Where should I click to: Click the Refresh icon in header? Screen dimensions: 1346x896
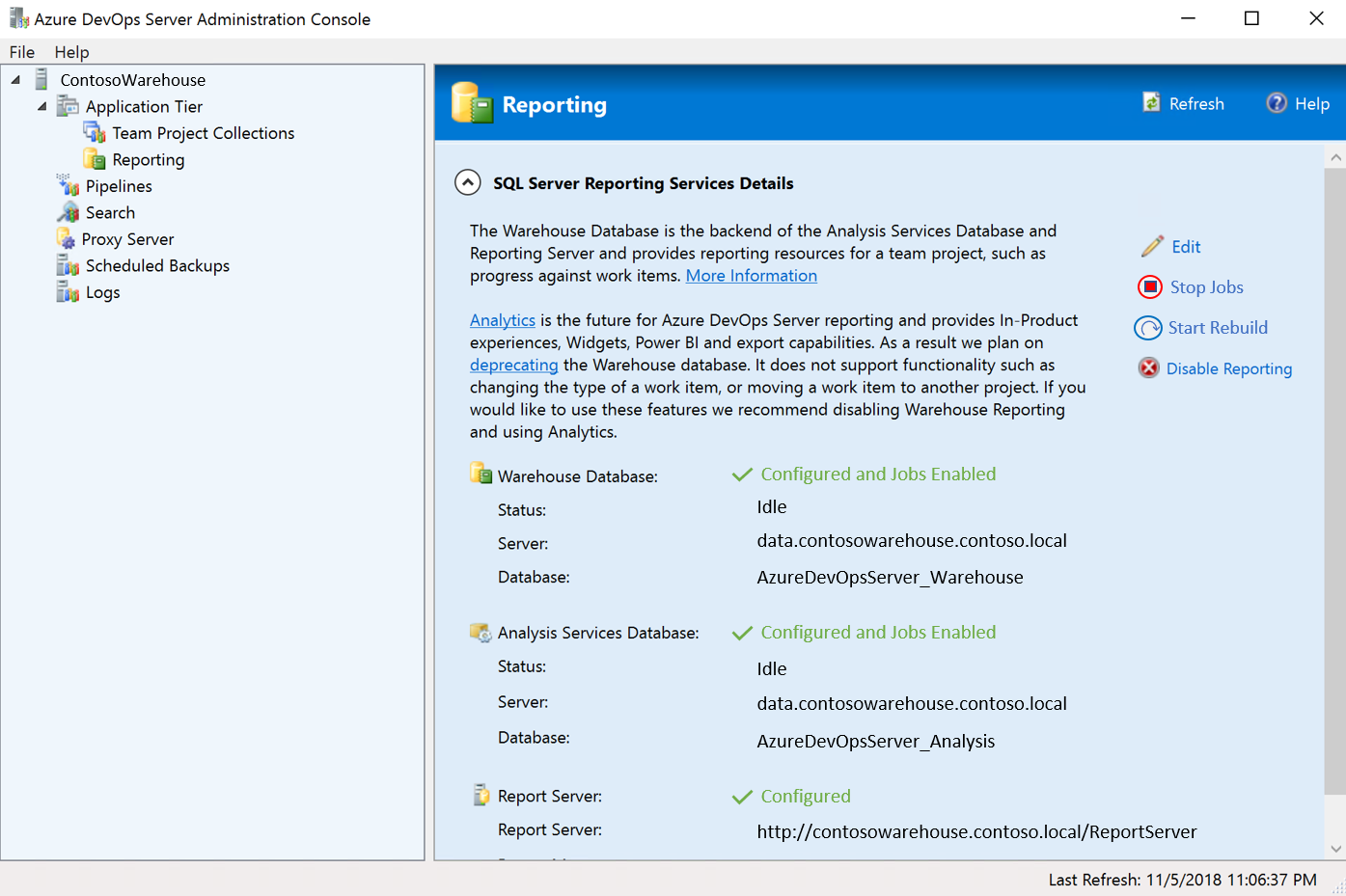point(1151,102)
